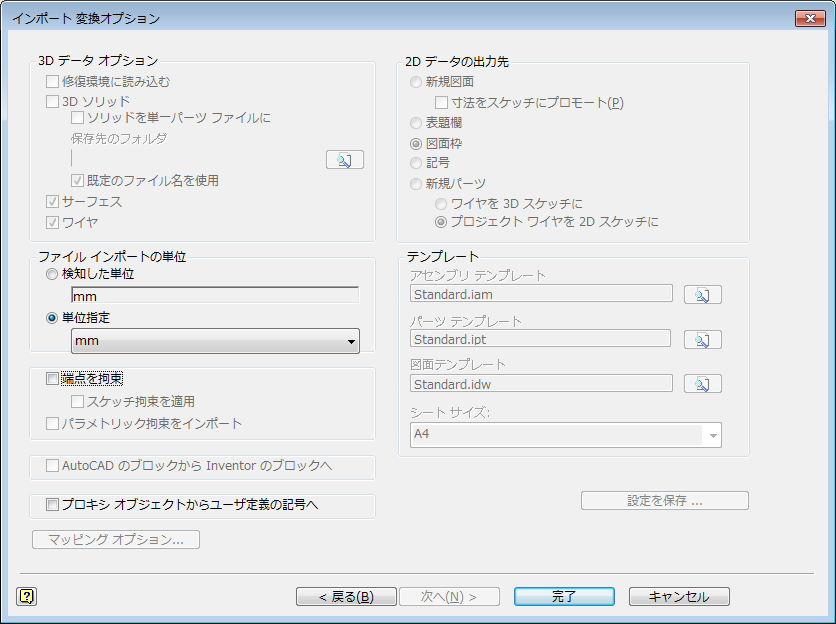Screen dimensions: 836x624
Task: Click the 完了 finish button
Action: click(x=563, y=596)
